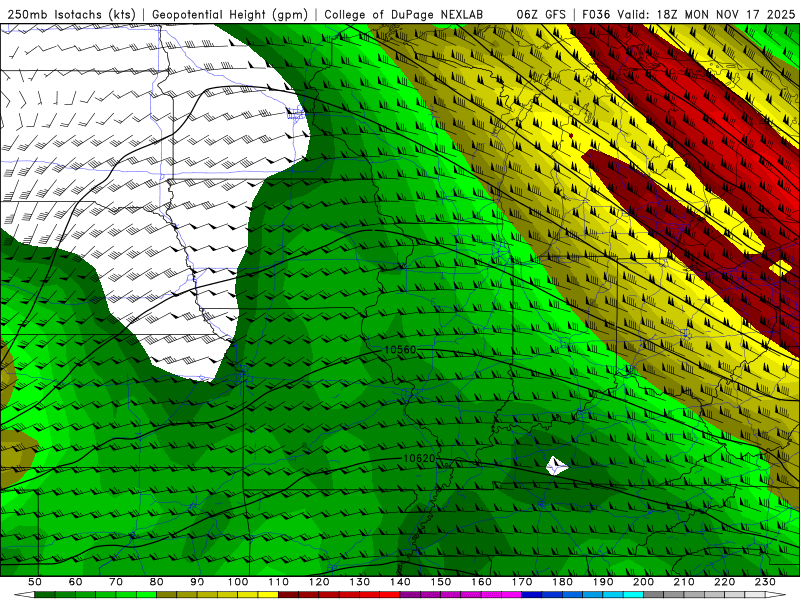
Task: Click the 'College of DuPage NEXLAB' label
Action: click(404, 14)
